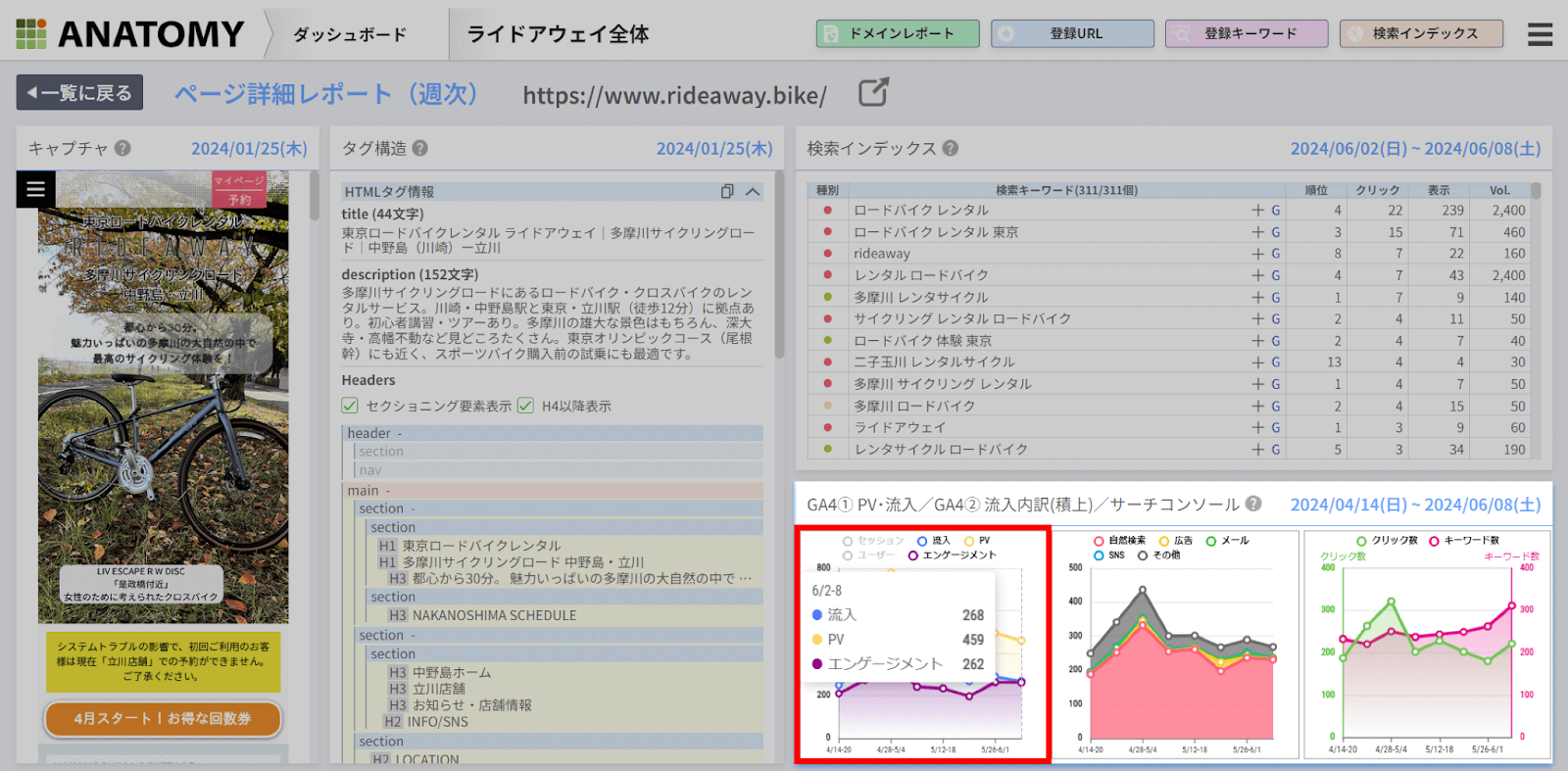Copy HTML tag info with copy icon
Image resolution: width=1568 pixels, height=771 pixels.
(727, 191)
